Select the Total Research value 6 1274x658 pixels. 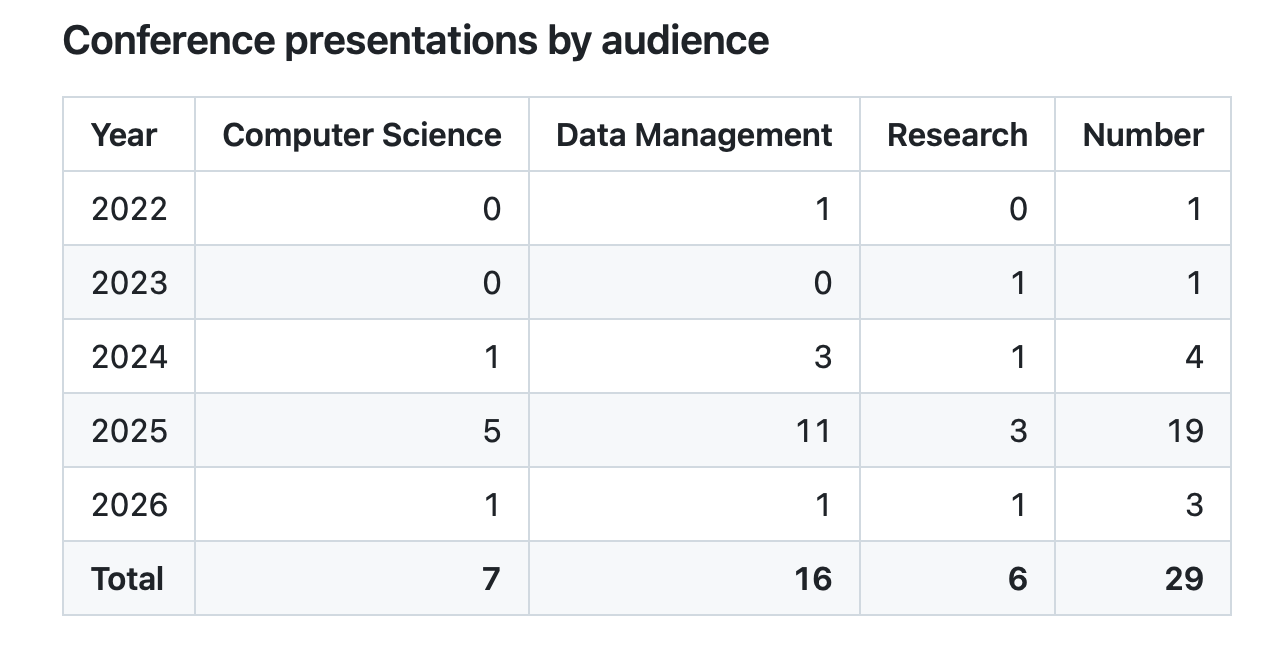(1018, 579)
